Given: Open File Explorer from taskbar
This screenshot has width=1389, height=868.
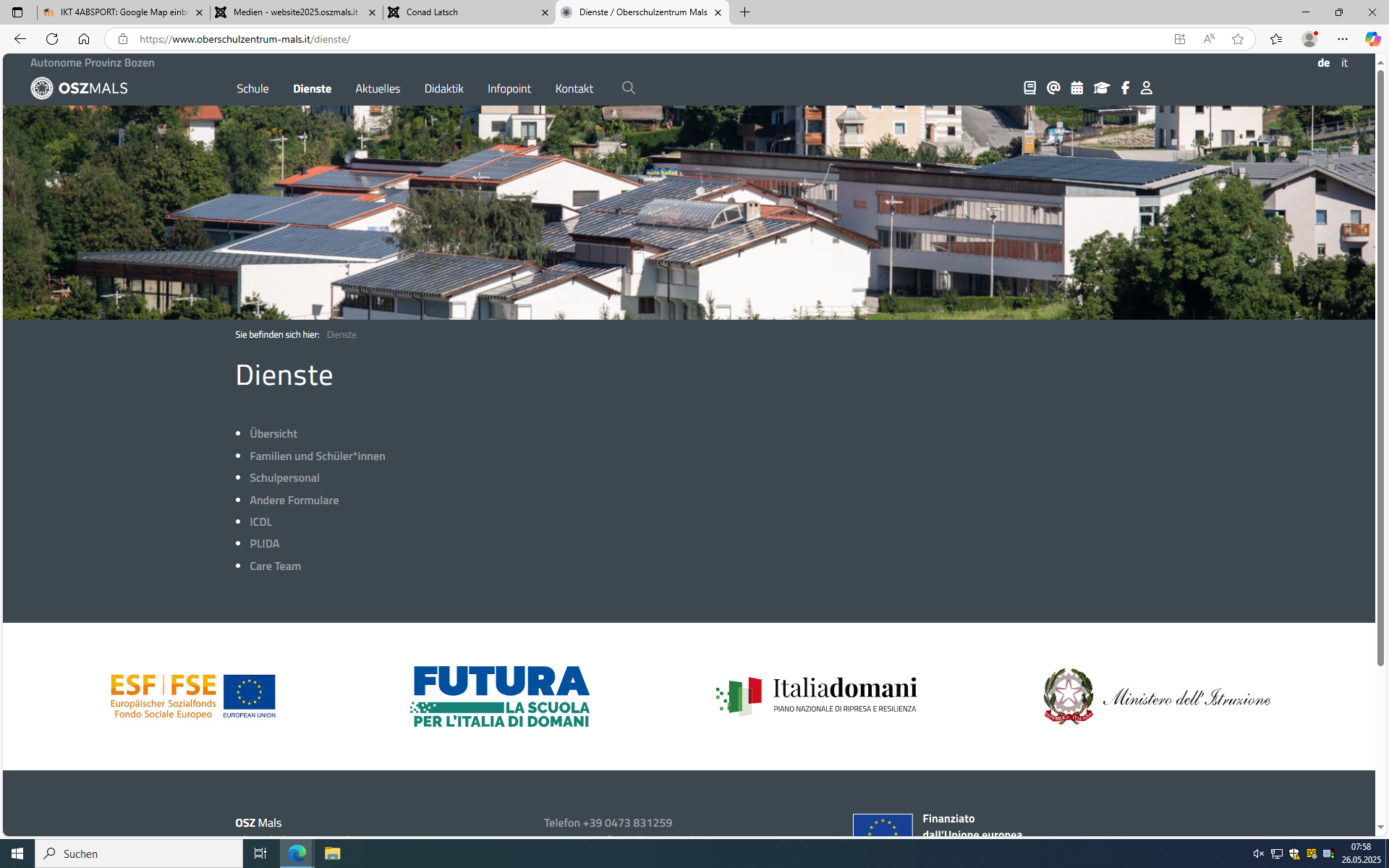Looking at the screenshot, I should point(332,854).
